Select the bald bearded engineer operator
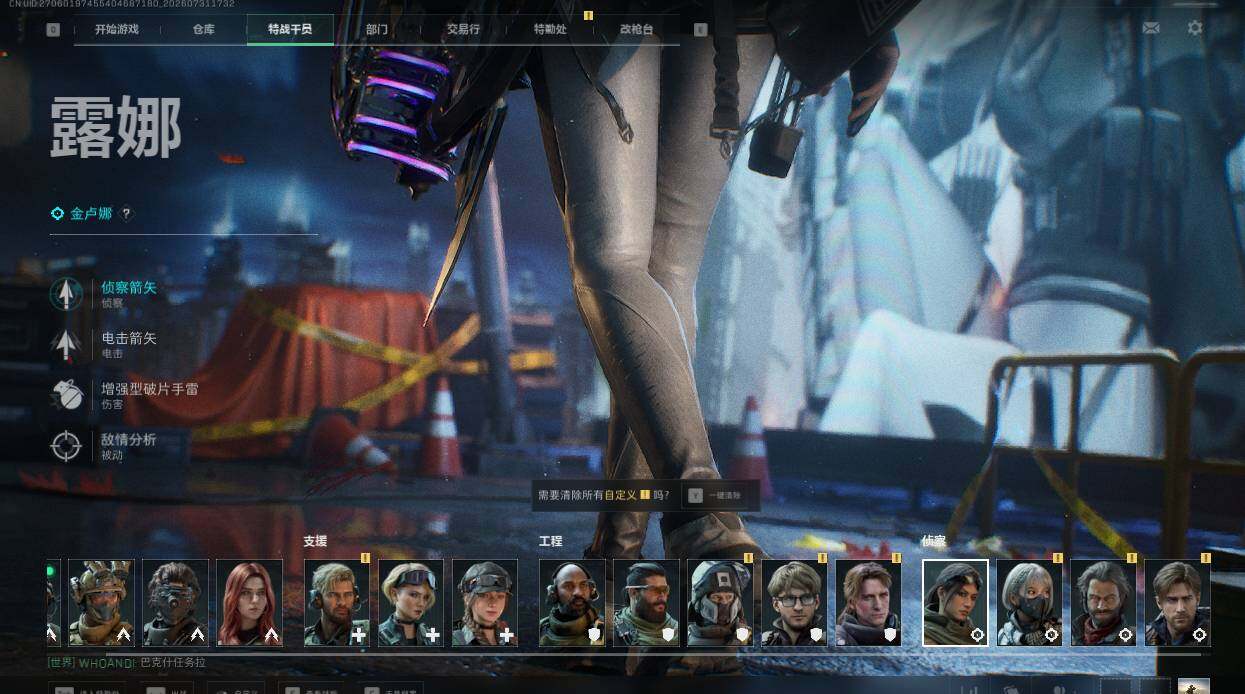1245x694 pixels. [x=572, y=603]
